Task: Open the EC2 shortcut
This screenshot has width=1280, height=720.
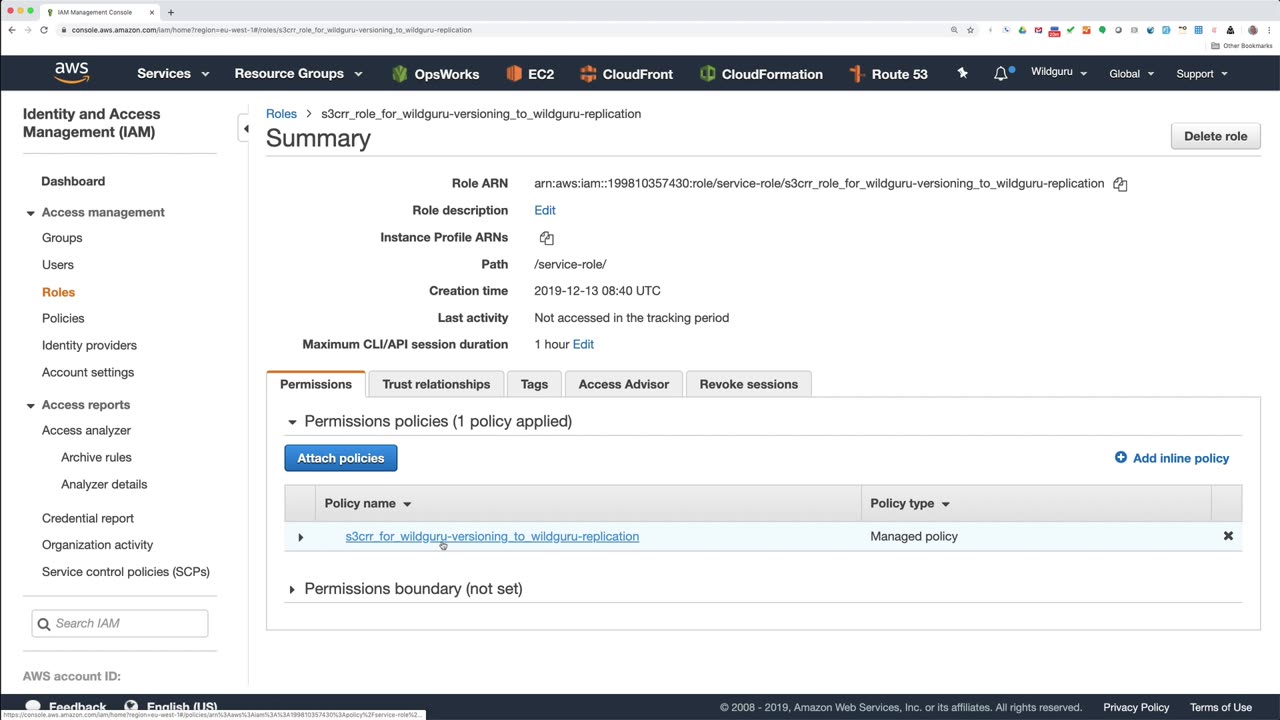Action: pos(530,74)
